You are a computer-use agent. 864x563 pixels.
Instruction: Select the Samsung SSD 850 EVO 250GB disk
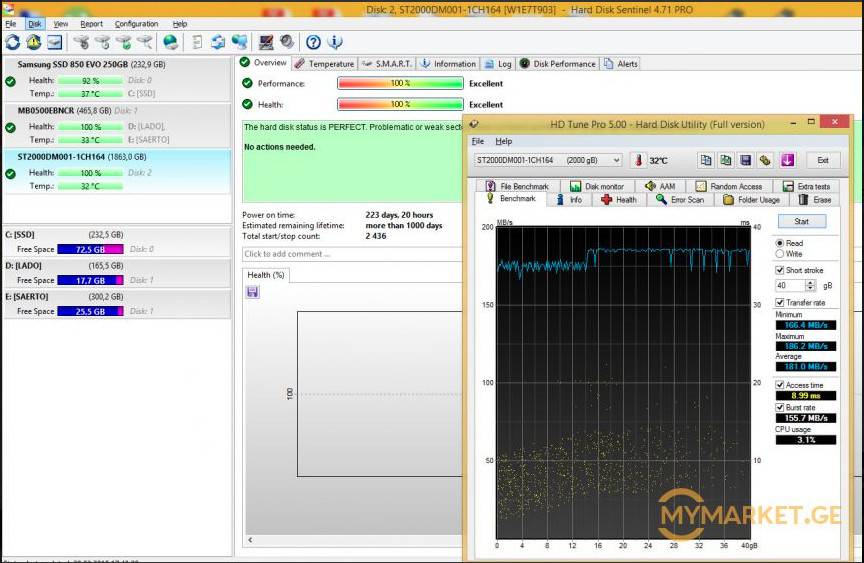coord(116,79)
